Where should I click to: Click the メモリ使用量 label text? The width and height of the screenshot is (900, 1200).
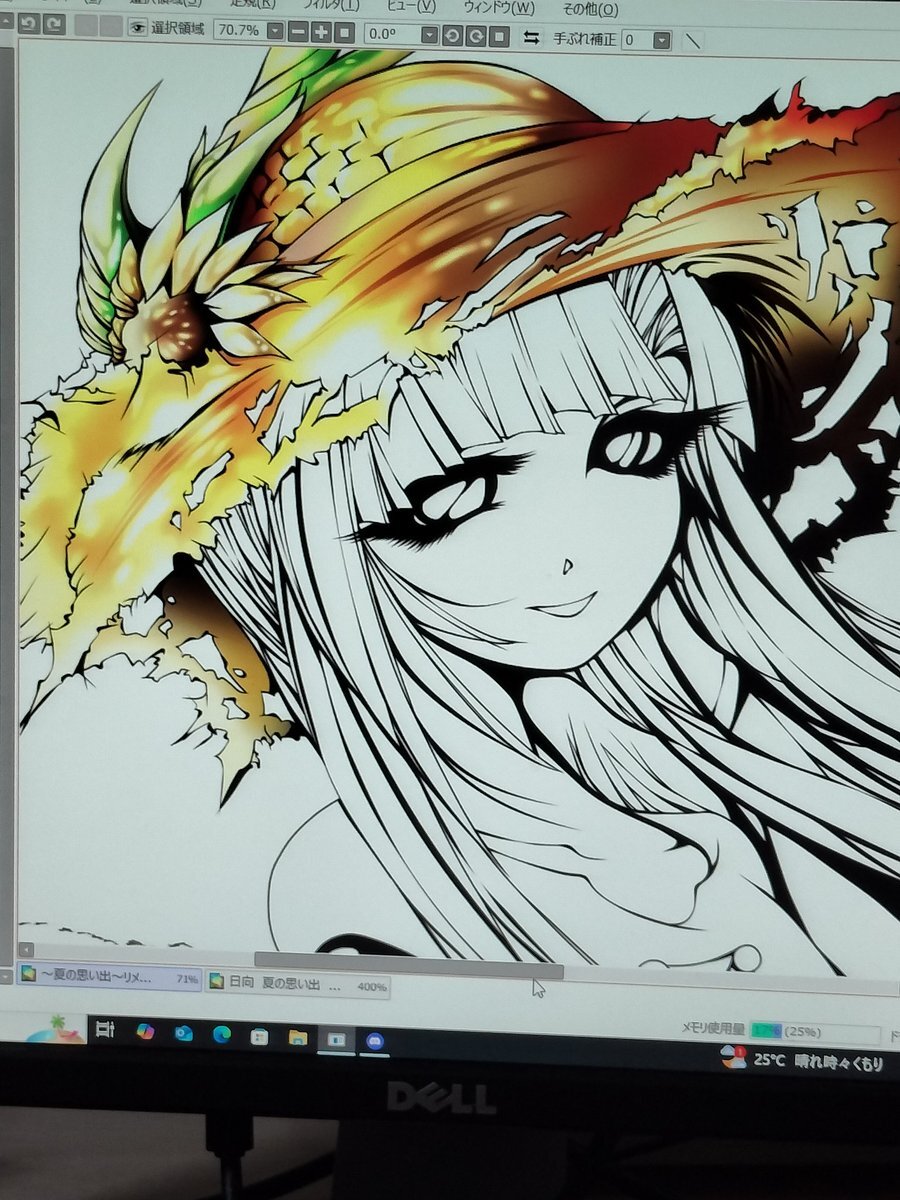click(712, 1028)
